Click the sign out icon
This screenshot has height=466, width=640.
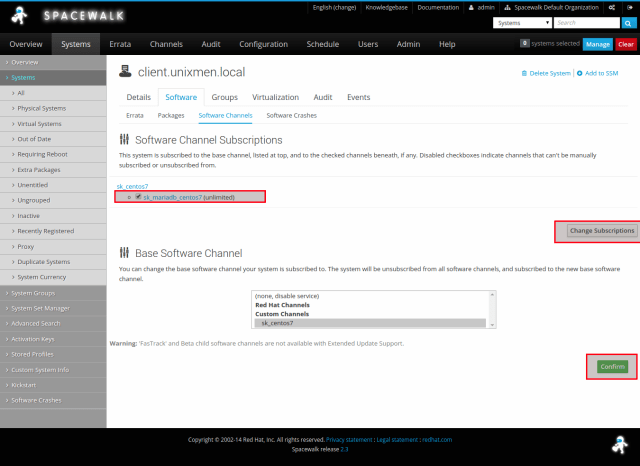tap(630, 7)
